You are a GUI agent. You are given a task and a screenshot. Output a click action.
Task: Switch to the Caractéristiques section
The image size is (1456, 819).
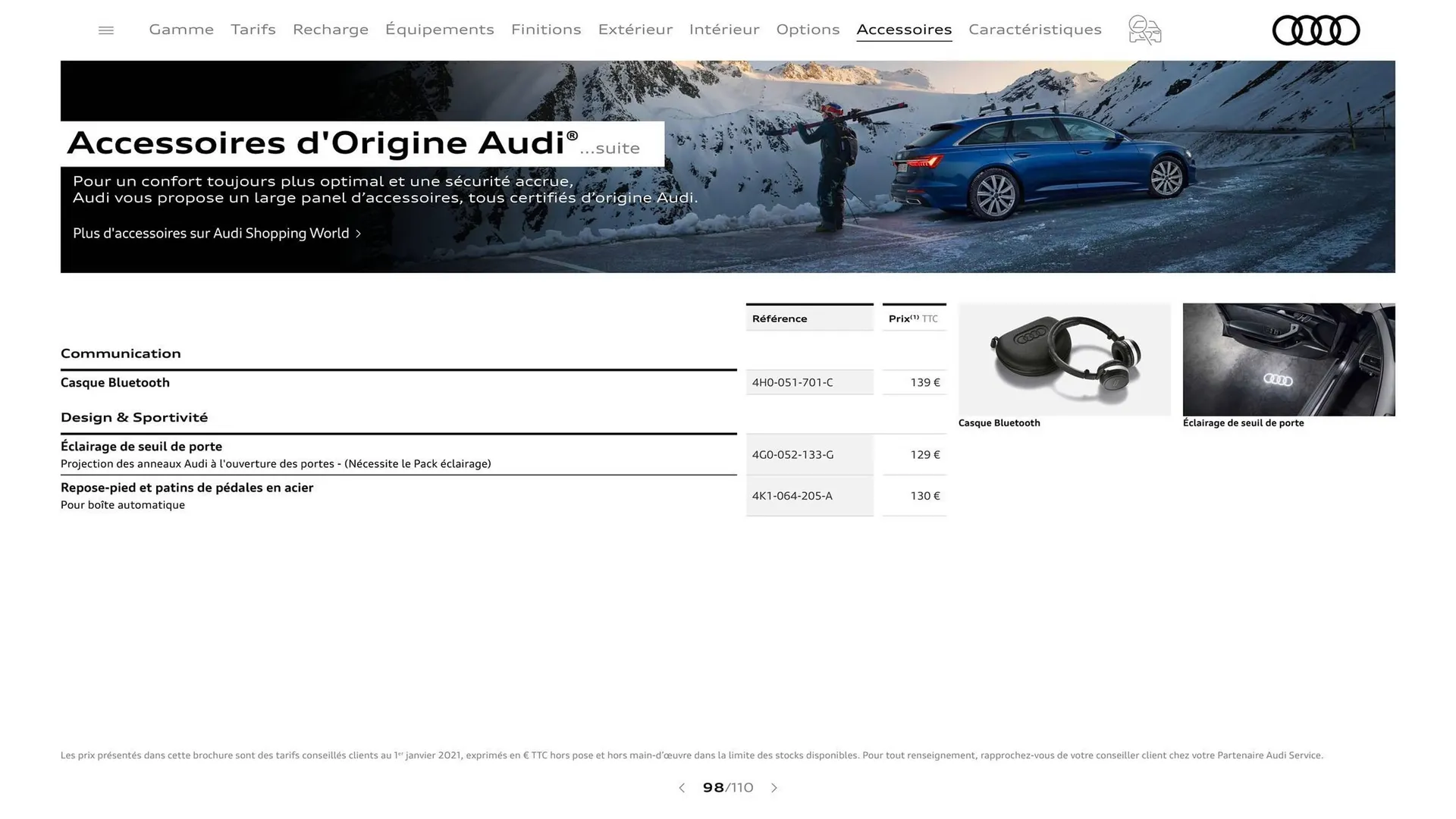[x=1035, y=30]
